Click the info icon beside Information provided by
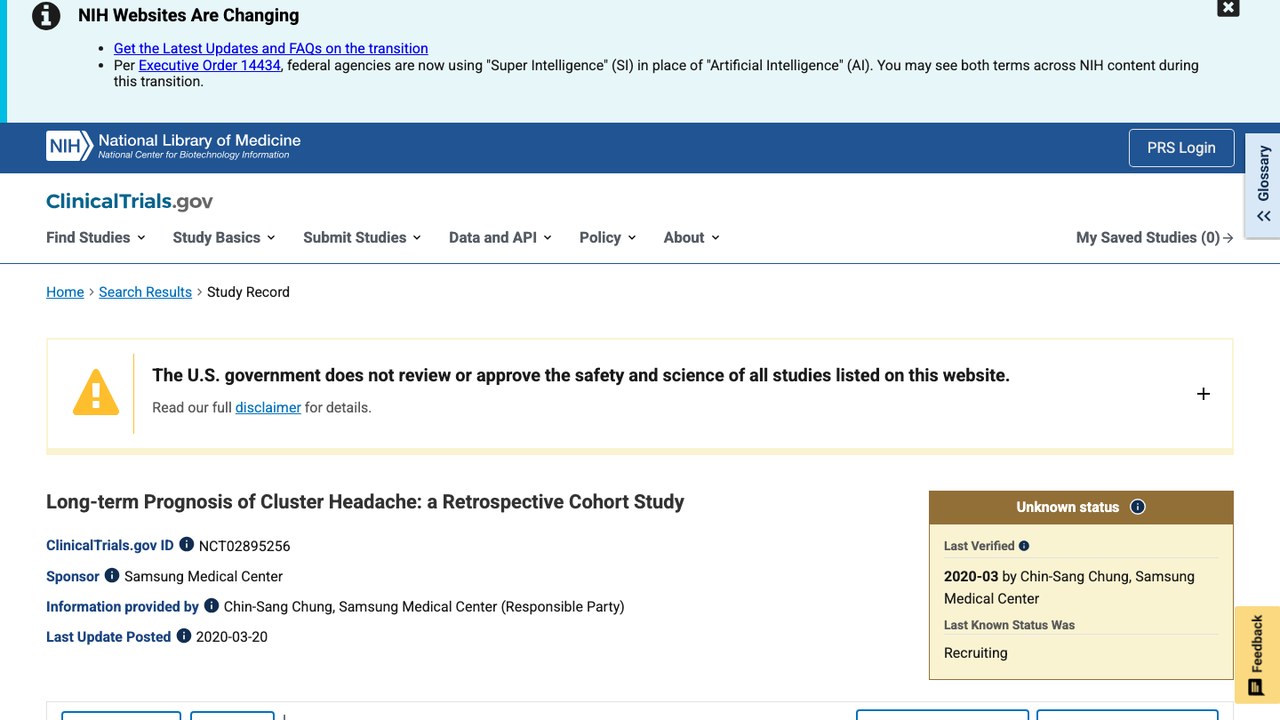1280x720 pixels. [211, 606]
